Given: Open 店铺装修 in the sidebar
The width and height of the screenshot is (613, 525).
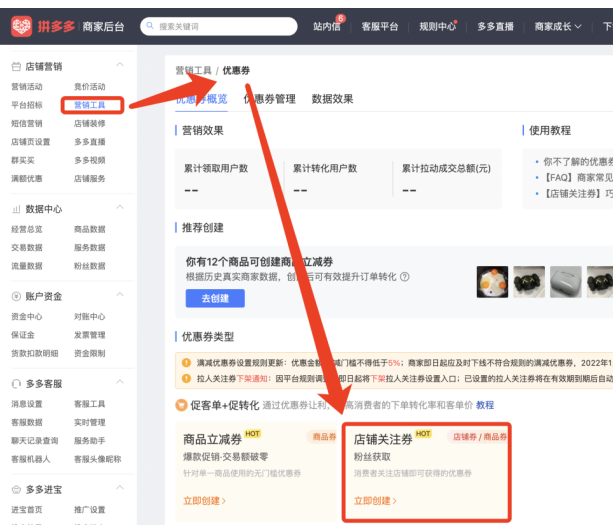Looking at the screenshot, I should pos(90,124).
